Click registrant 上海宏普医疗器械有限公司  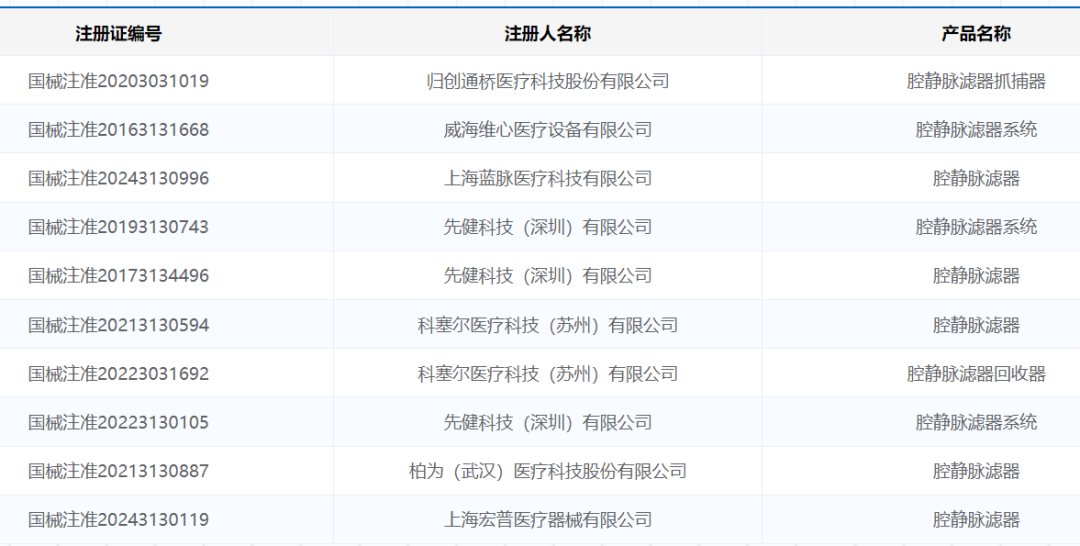point(548,519)
